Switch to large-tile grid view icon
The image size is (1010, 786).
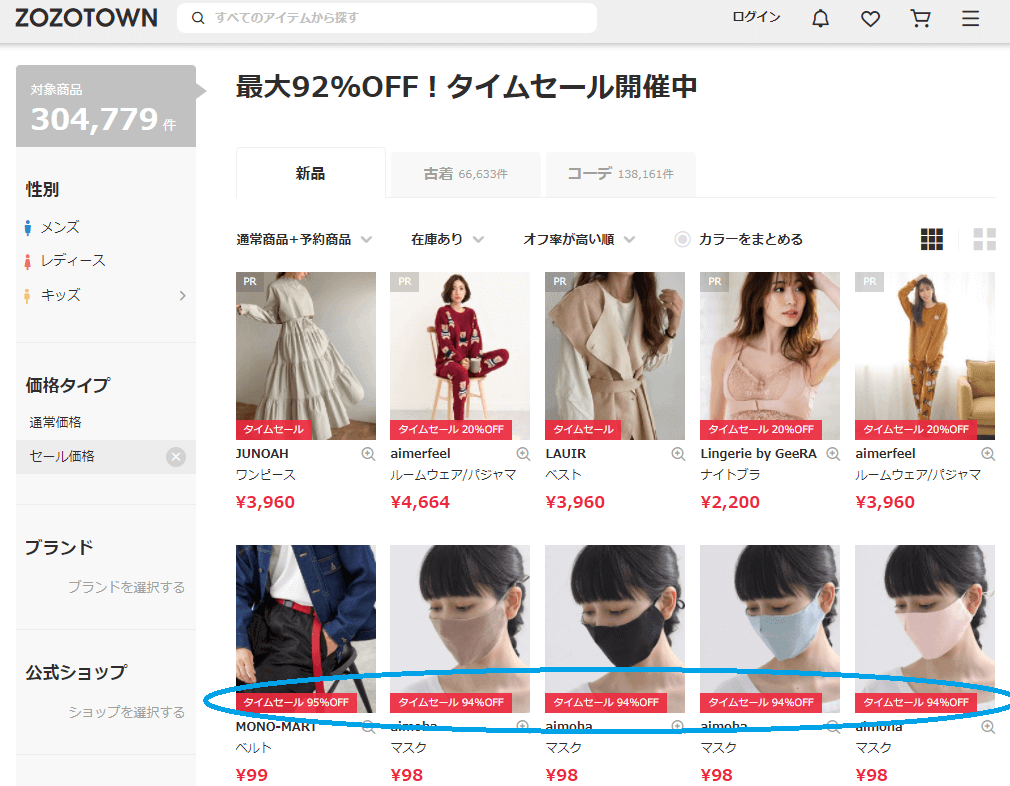click(984, 239)
